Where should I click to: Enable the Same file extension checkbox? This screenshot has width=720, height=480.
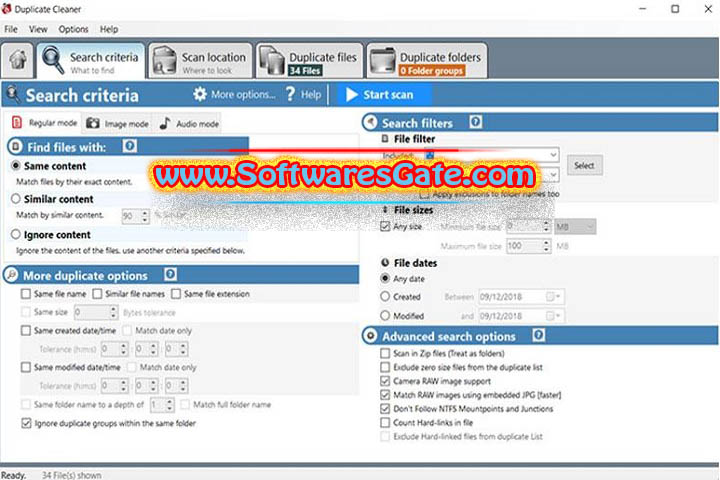(x=176, y=294)
